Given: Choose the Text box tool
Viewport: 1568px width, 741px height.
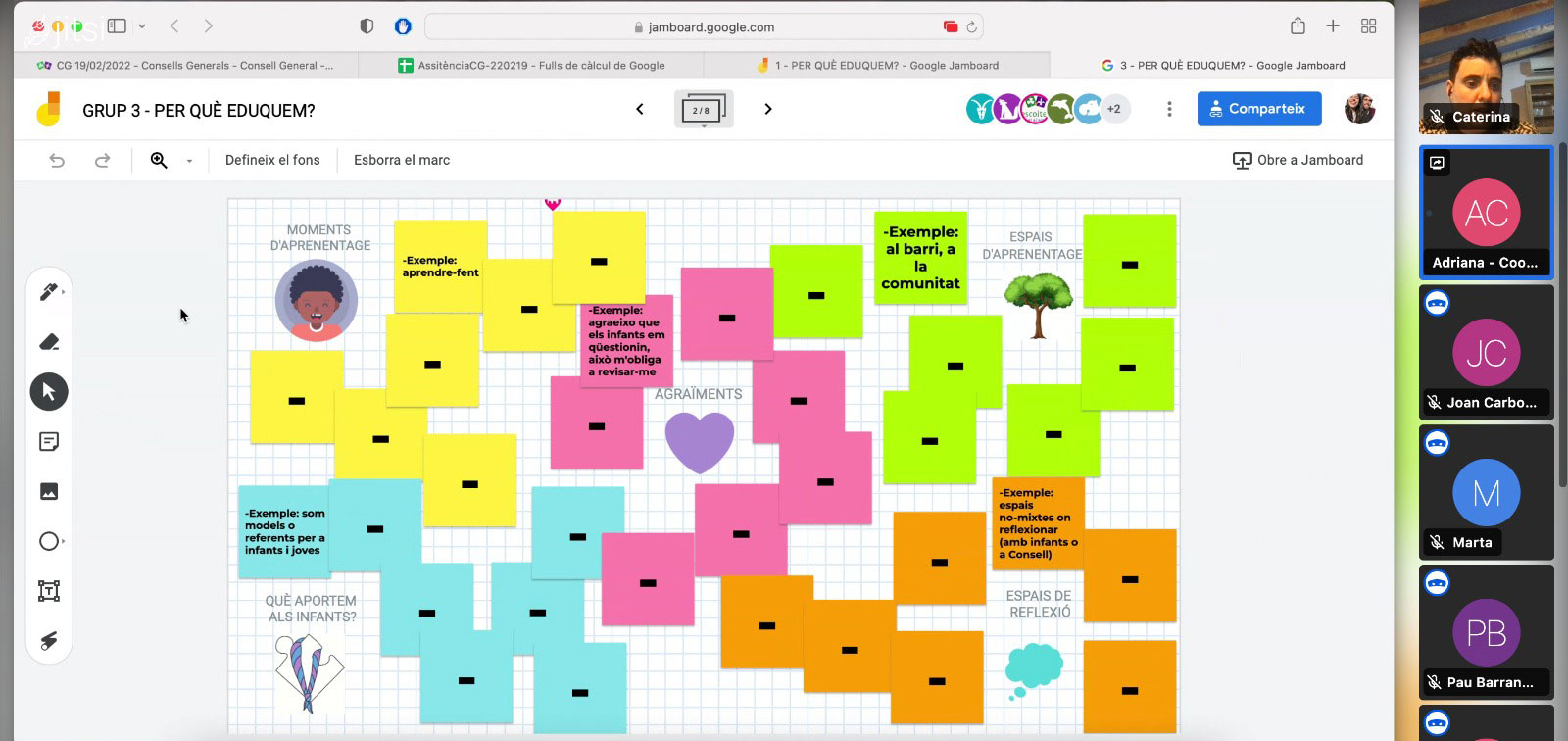Looking at the screenshot, I should (49, 591).
